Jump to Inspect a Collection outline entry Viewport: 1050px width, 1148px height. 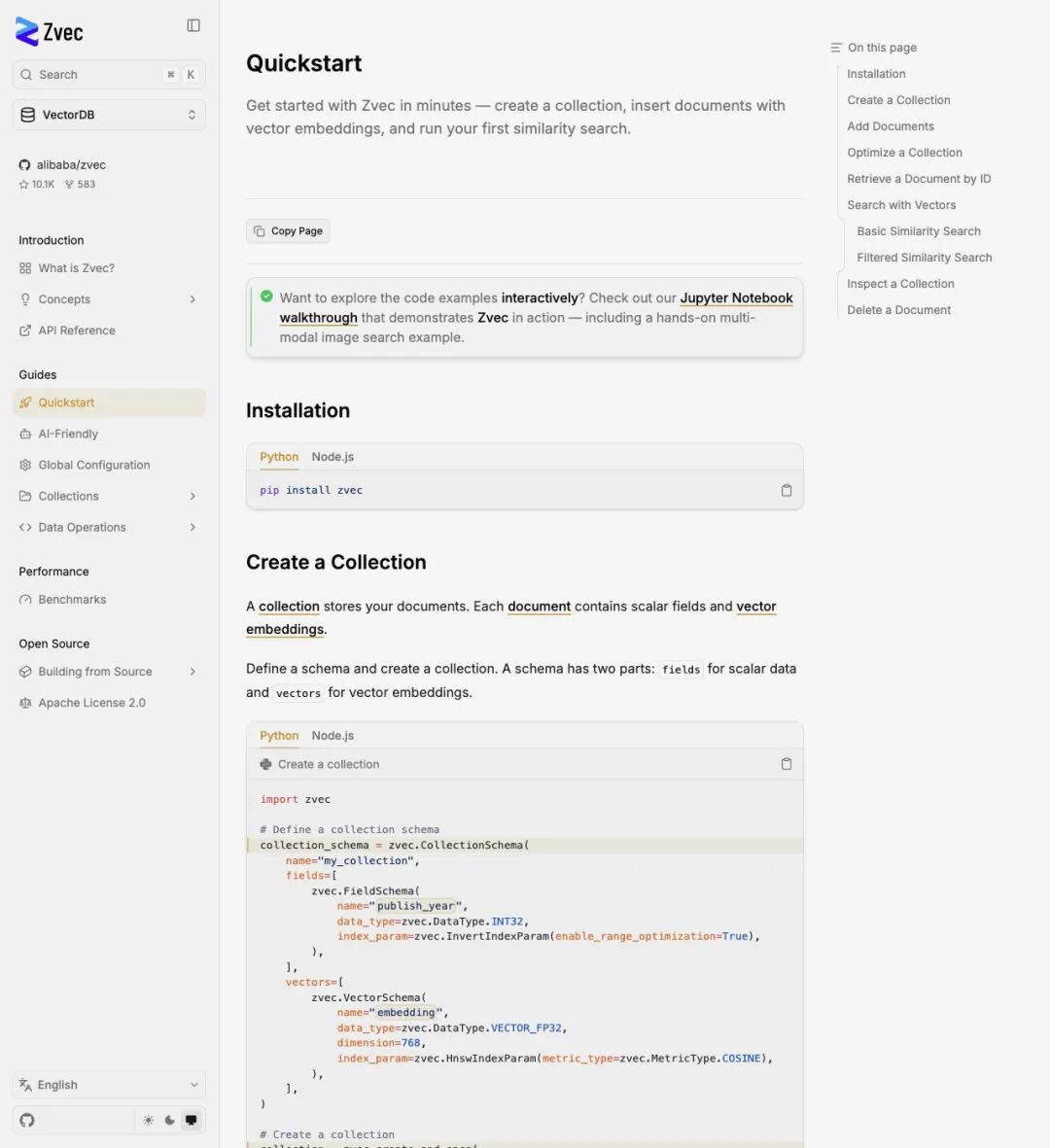[900, 284]
